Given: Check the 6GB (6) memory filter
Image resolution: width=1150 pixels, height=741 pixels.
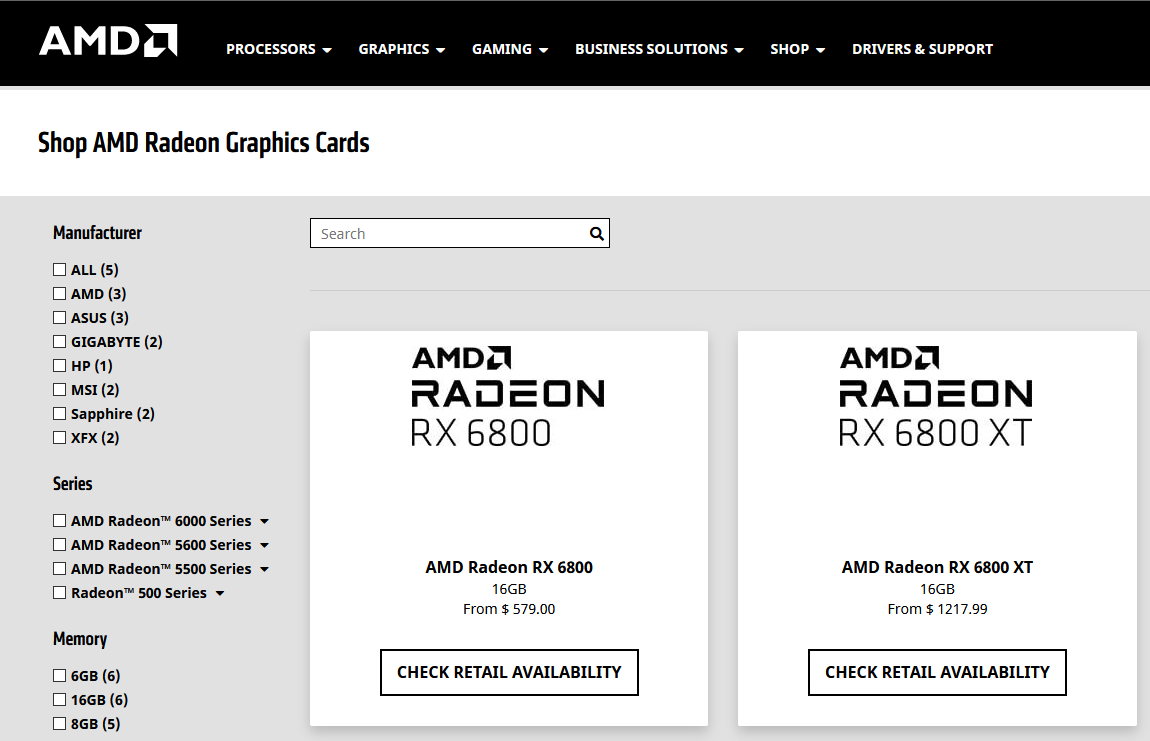Looking at the screenshot, I should click(x=59, y=675).
